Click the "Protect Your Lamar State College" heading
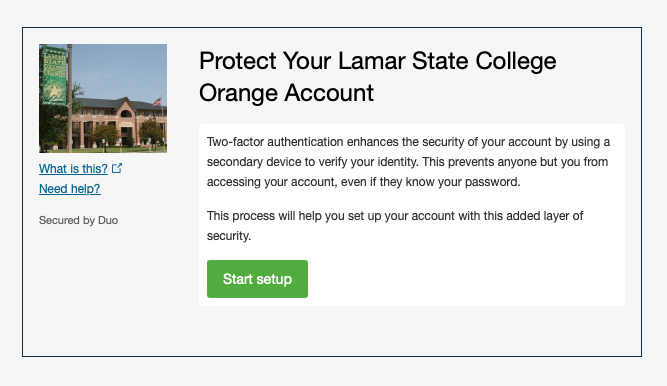The image size is (667, 386). pyautogui.click(x=378, y=61)
